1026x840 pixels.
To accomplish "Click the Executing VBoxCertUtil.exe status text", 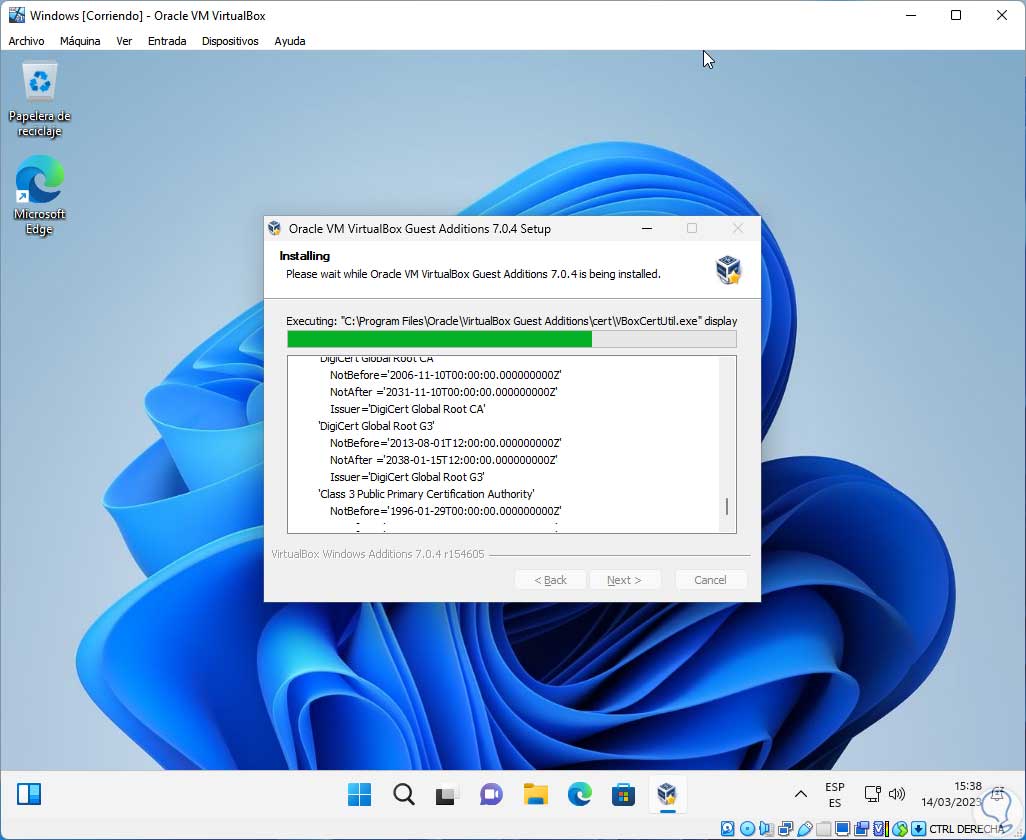I will click(512, 321).
